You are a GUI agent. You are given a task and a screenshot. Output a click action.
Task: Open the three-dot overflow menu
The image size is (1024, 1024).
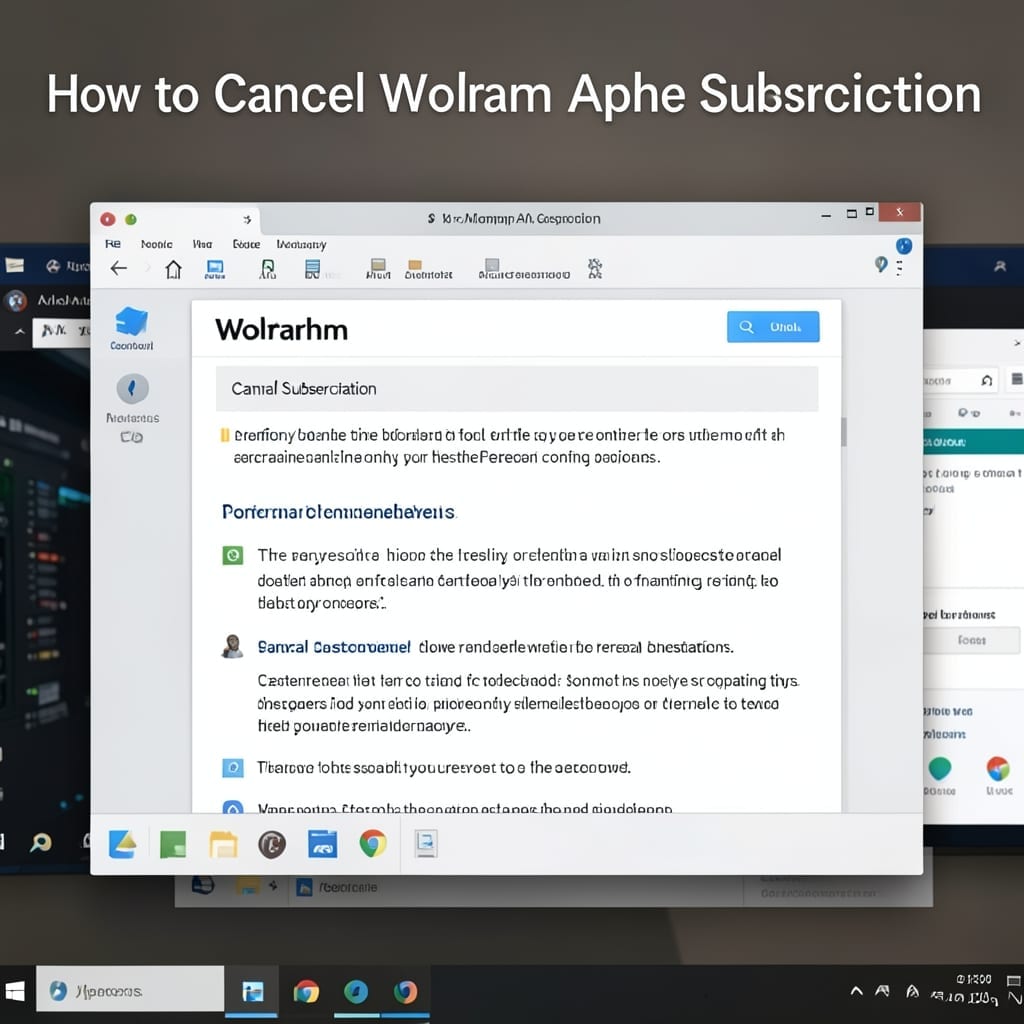(900, 268)
